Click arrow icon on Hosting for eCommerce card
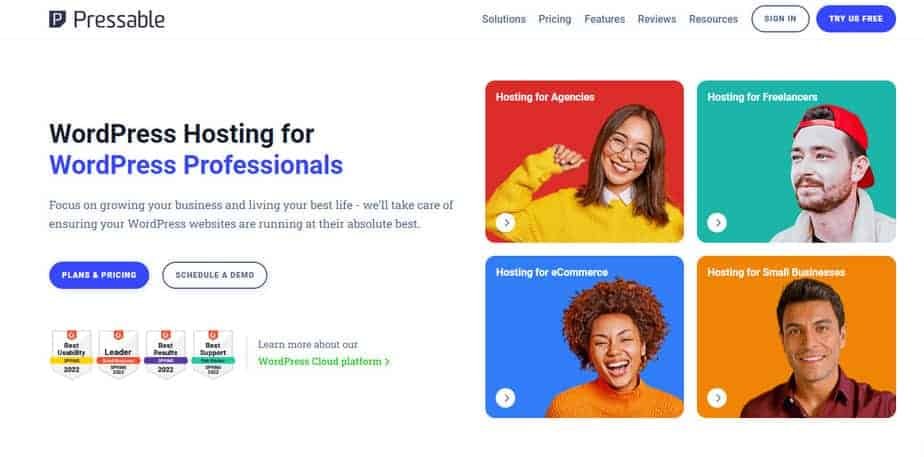Viewport: 924px width, 457px height. pyautogui.click(x=506, y=398)
